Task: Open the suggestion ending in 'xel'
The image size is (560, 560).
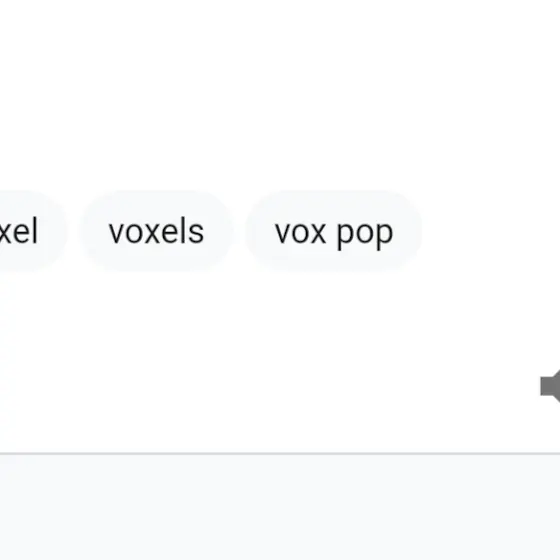Action: tap(29, 231)
